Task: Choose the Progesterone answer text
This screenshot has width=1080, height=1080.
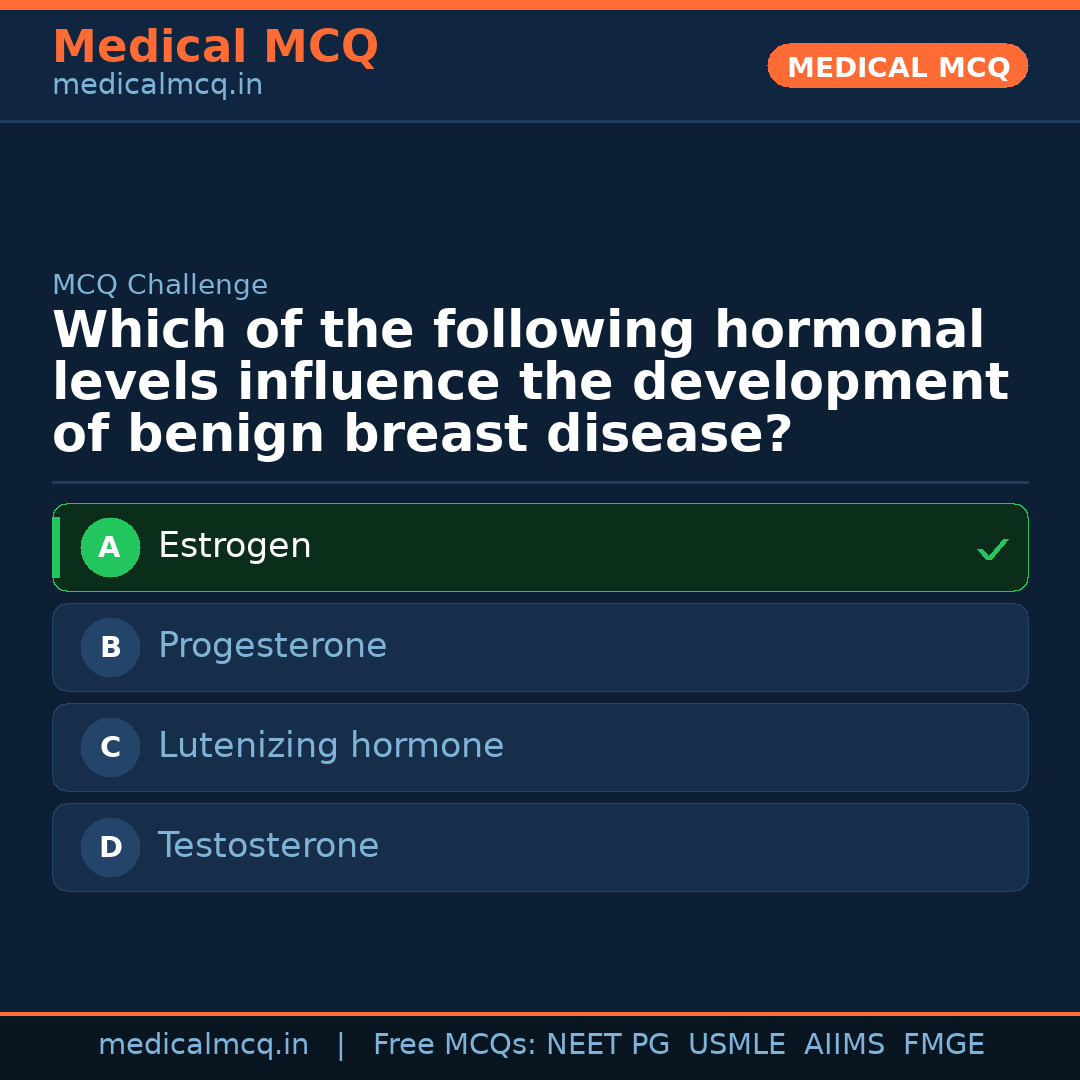Action: pyautogui.click(x=272, y=647)
